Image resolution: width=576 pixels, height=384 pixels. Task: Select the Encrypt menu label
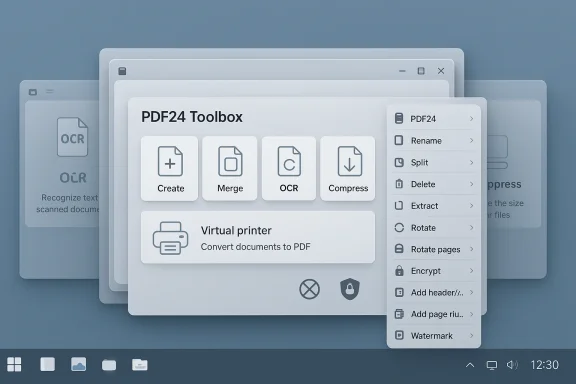pos(426,271)
